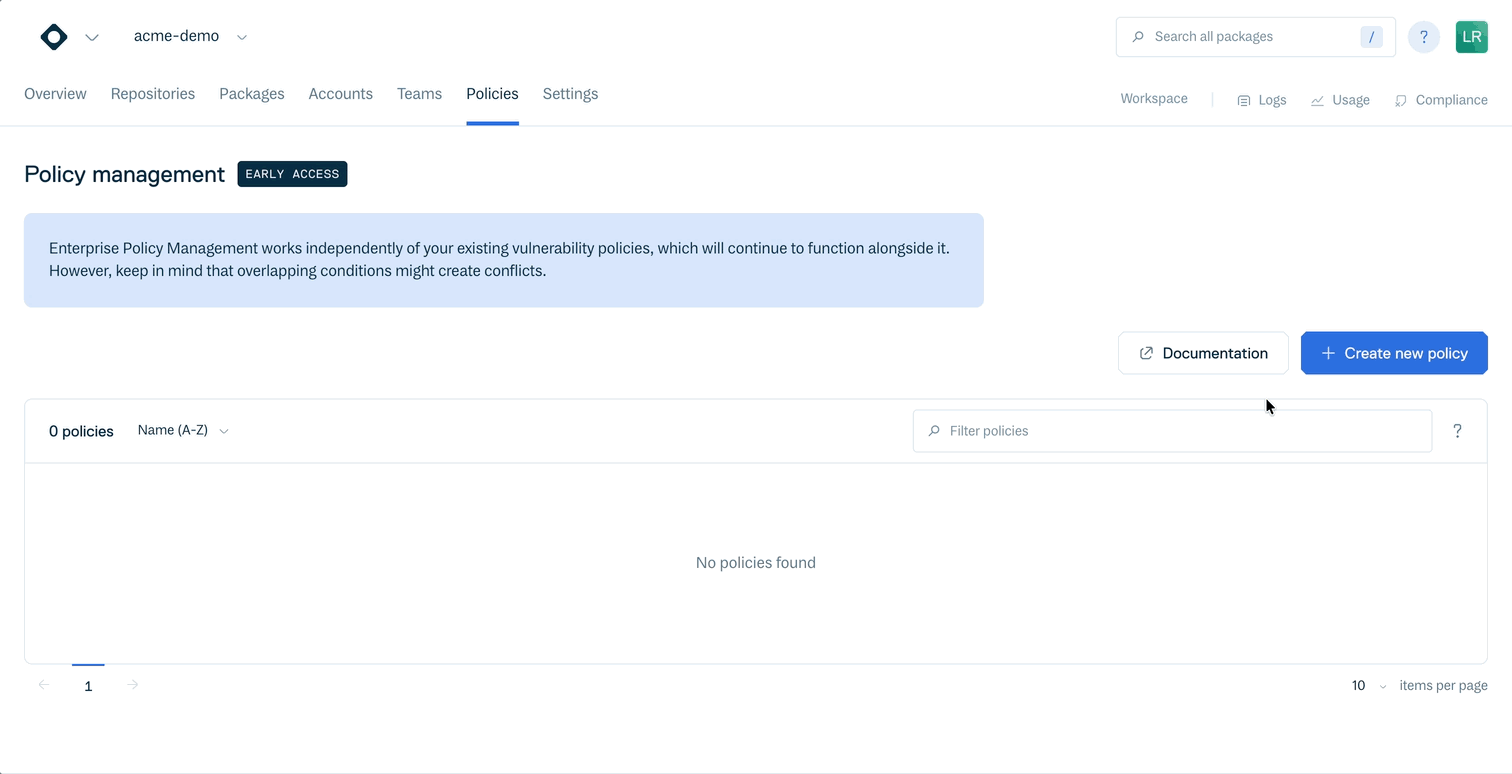Click the help icon beside the policy filter
The image size is (1512, 774).
[1457, 430]
